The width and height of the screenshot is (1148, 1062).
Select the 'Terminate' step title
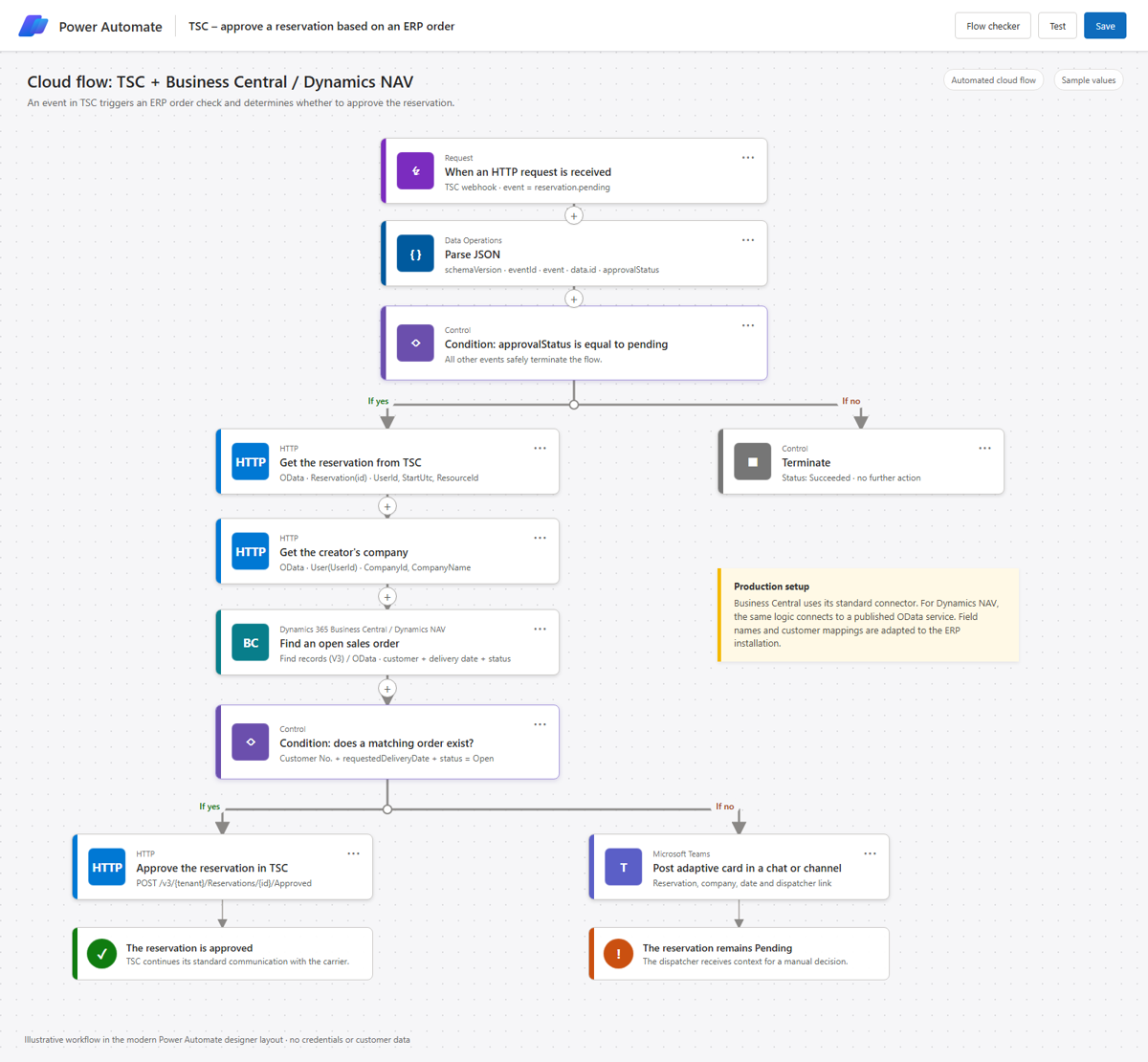pos(806,462)
